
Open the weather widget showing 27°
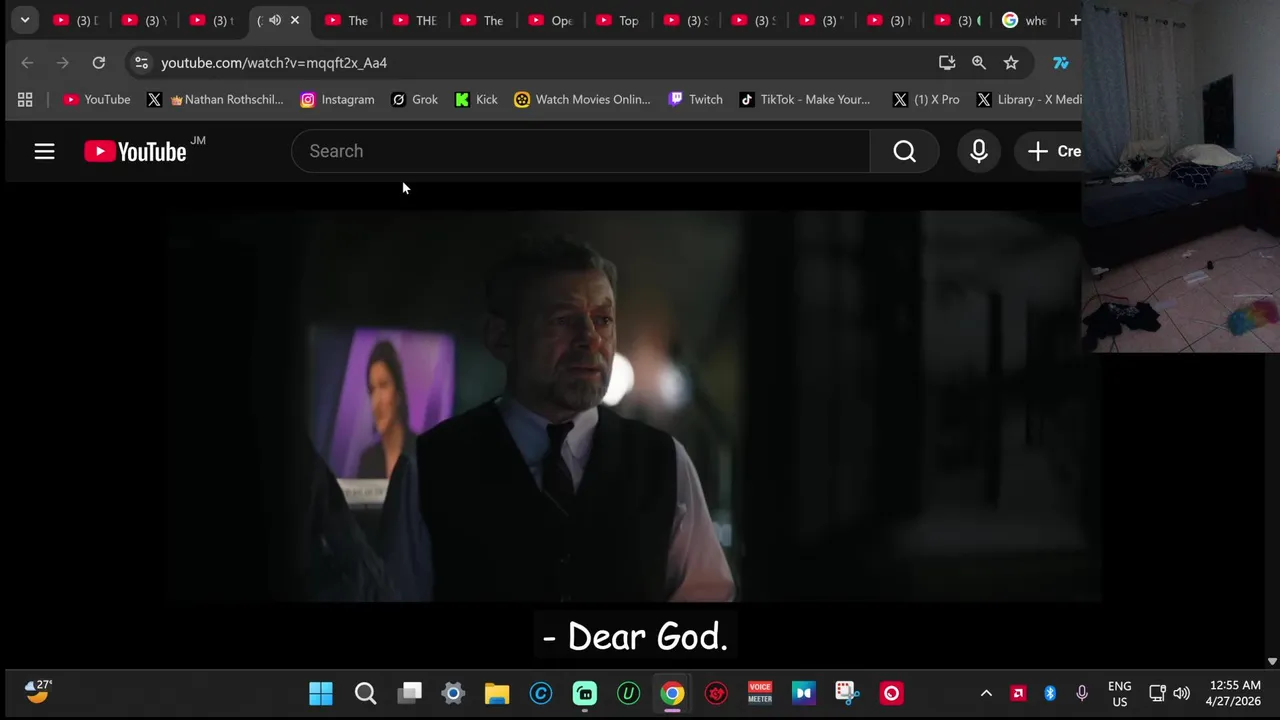point(38,691)
